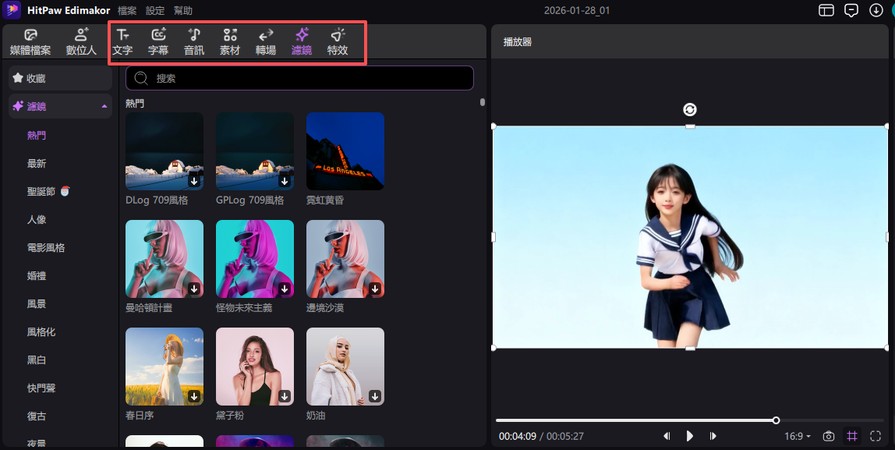
Task: Click the HitPaw Edimakor logo icon
Action: click(x=12, y=10)
